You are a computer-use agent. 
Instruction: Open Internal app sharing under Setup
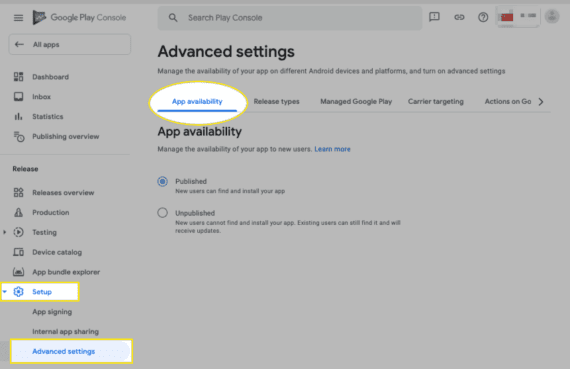[65, 332]
